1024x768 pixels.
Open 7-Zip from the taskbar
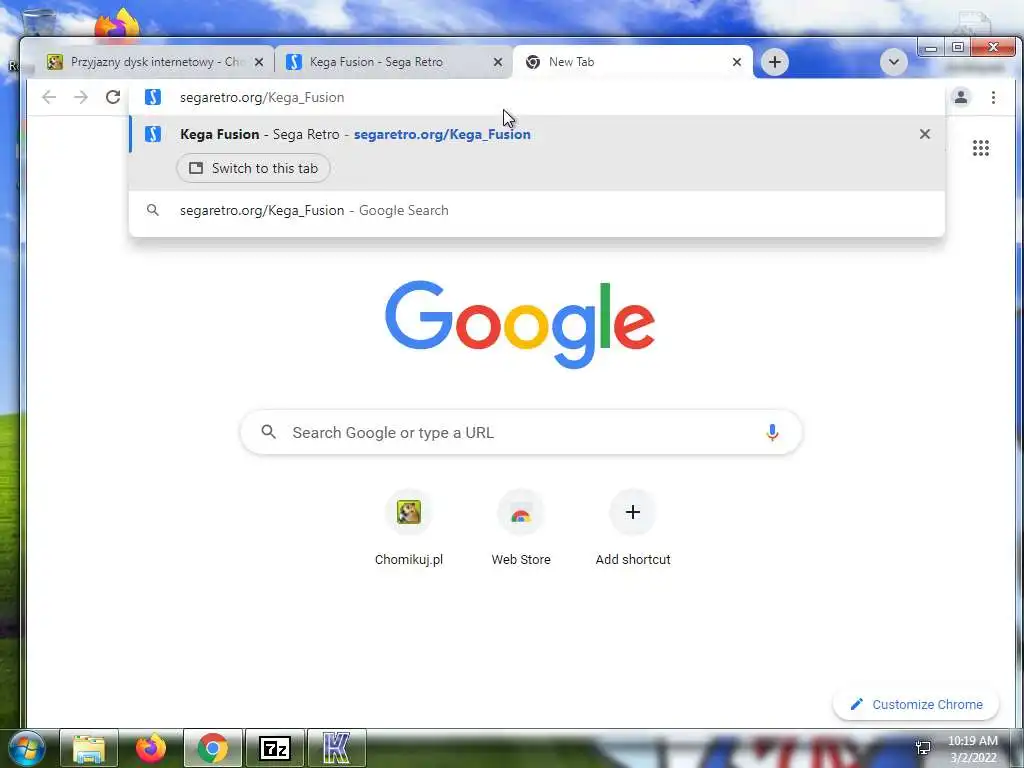pyautogui.click(x=274, y=748)
